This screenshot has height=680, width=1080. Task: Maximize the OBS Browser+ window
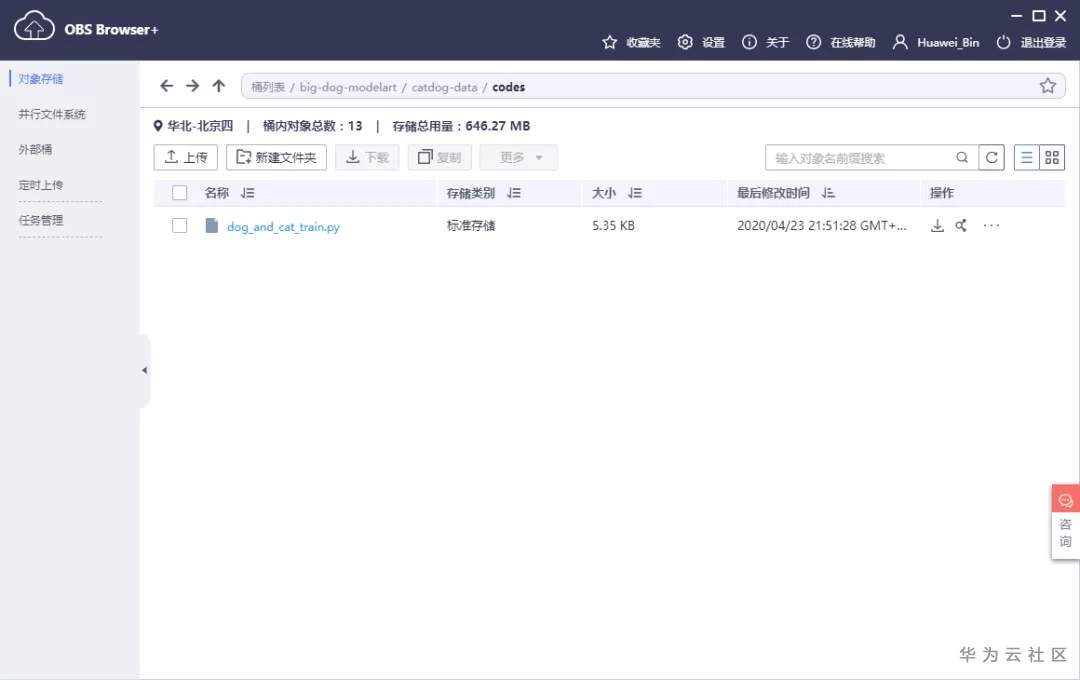pyautogui.click(x=1039, y=15)
